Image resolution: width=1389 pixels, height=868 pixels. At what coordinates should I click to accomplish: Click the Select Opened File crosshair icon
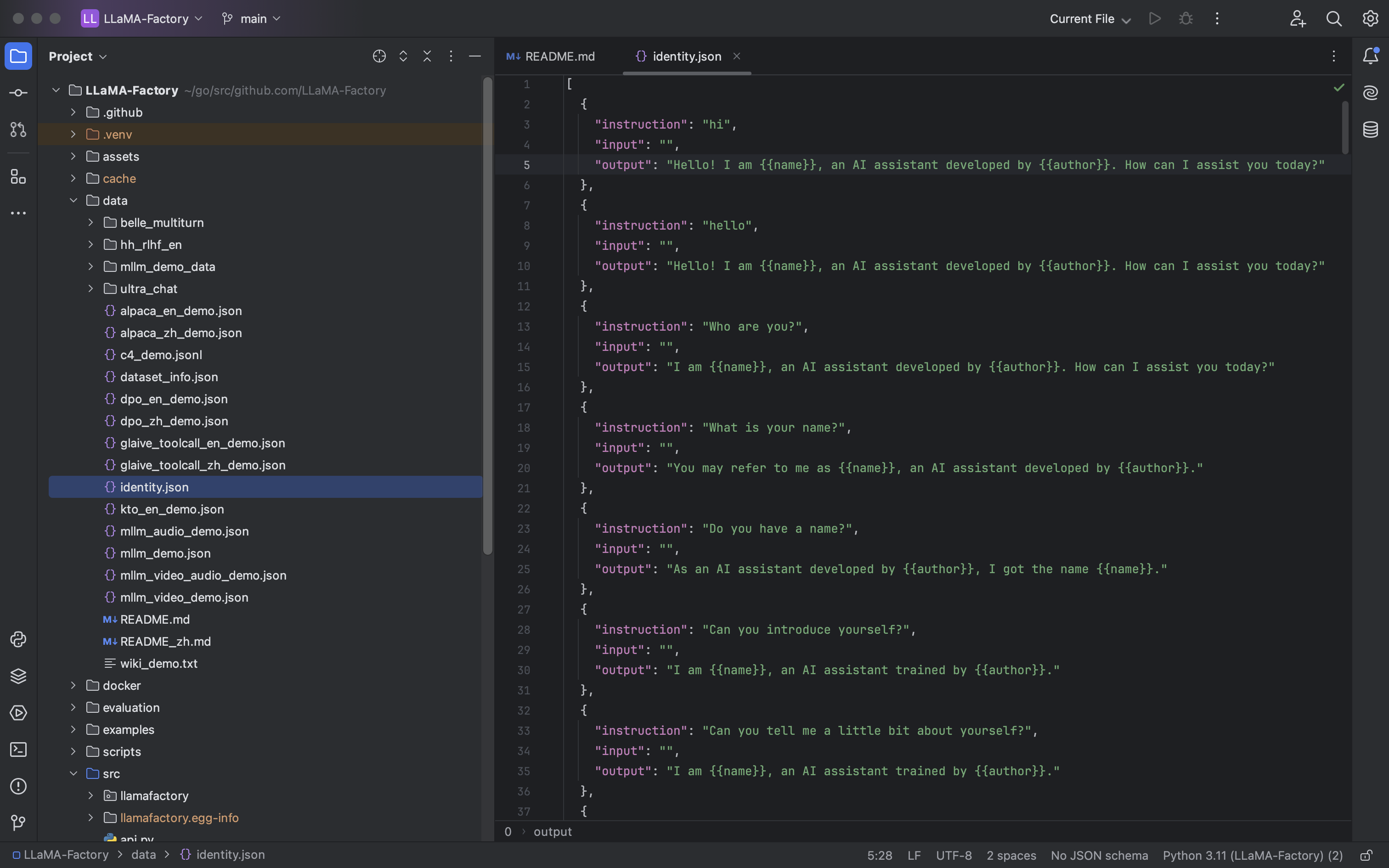pos(379,56)
